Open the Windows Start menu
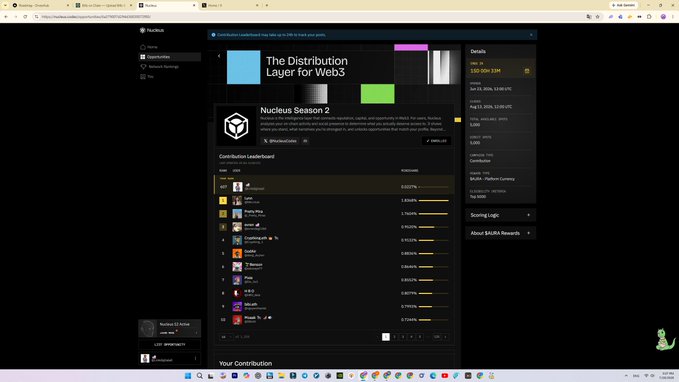The width and height of the screenshot is (679, 382). tap(188, 376)
